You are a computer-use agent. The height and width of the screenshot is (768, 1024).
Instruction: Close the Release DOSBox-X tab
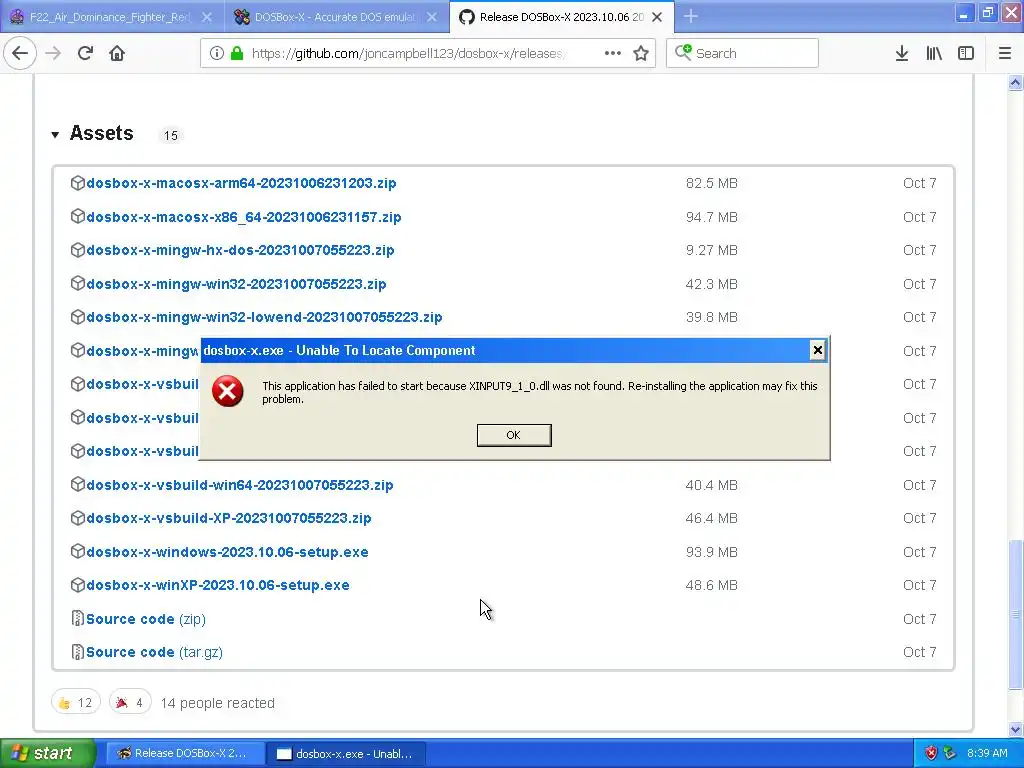click(657, 17)
